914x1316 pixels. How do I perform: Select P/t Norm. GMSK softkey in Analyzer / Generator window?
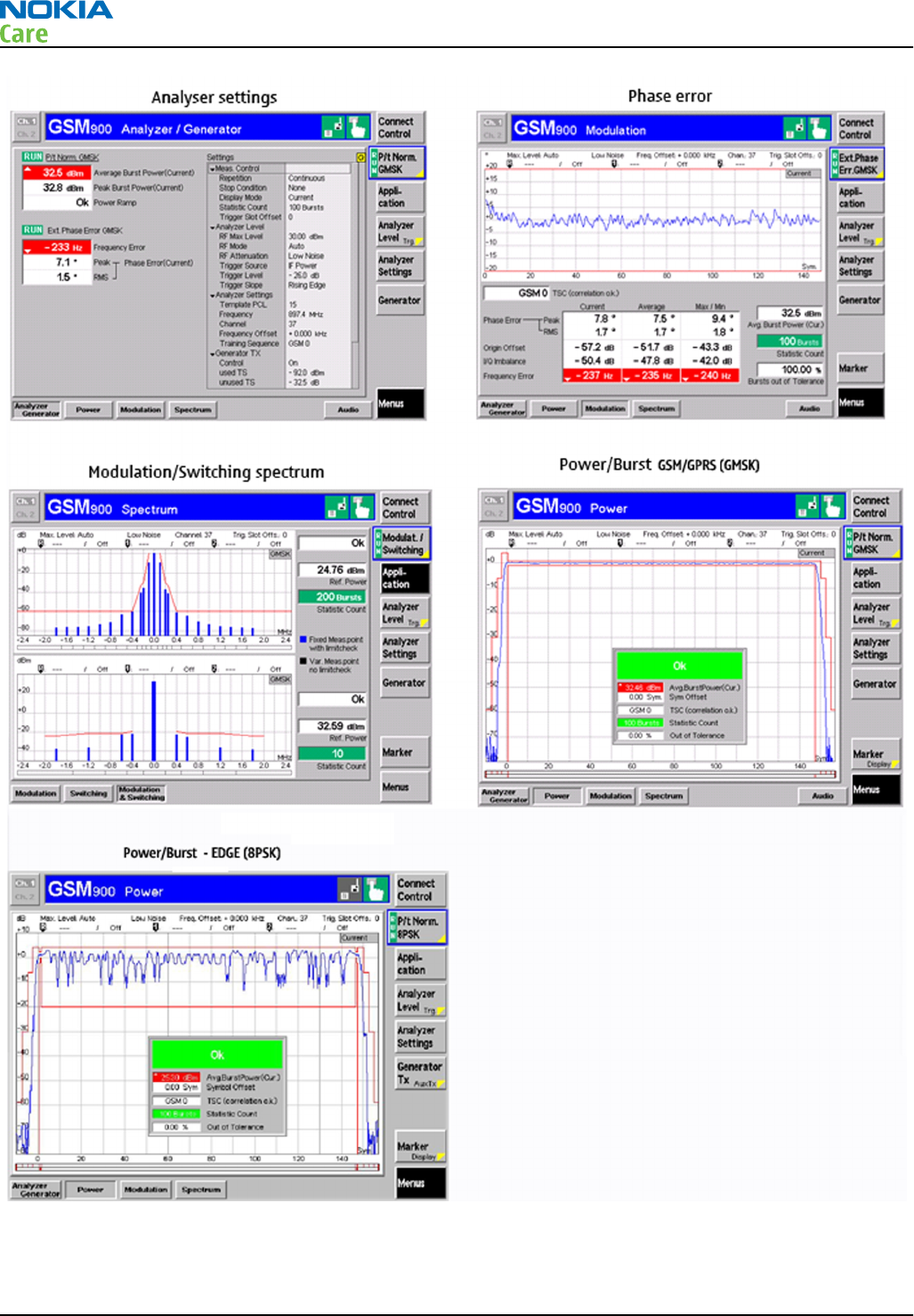pos(397,164)
